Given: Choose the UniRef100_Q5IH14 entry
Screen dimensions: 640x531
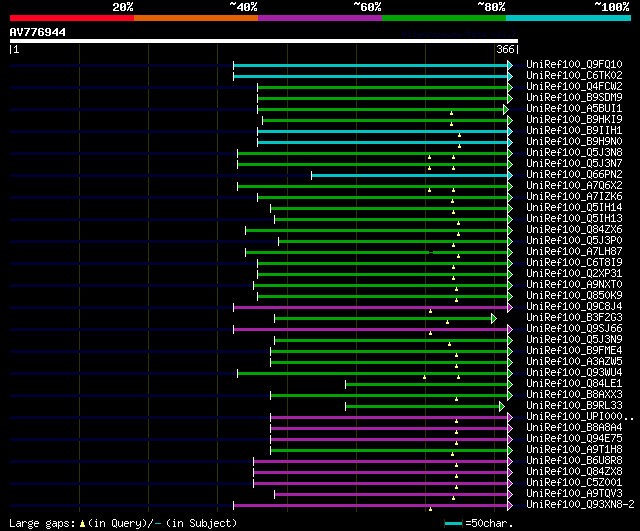Looking at the screenshot, I should coord(574,207).
